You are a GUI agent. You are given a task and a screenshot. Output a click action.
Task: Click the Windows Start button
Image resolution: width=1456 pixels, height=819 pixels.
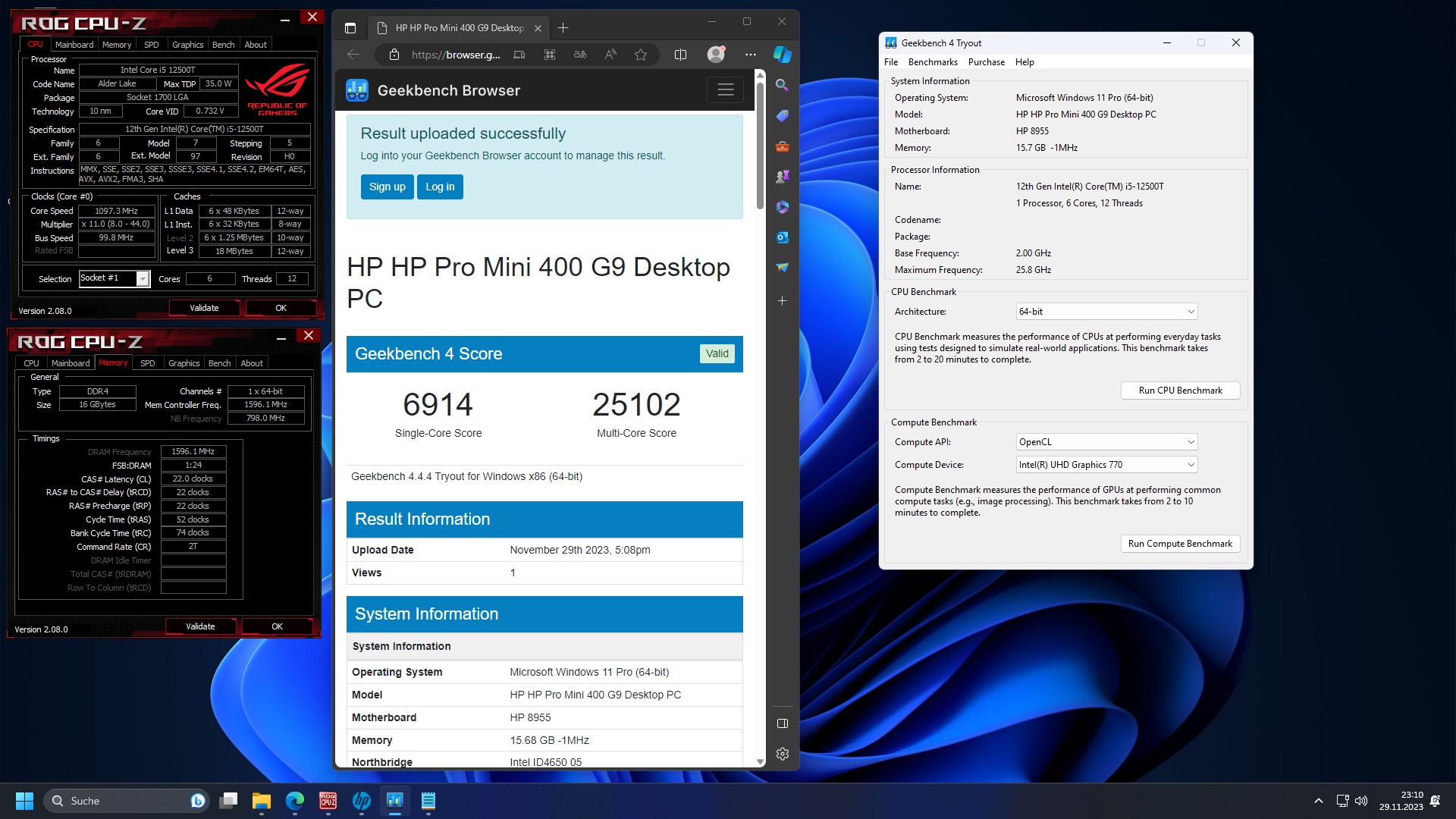pyautogui.click(x=24, y=801)
